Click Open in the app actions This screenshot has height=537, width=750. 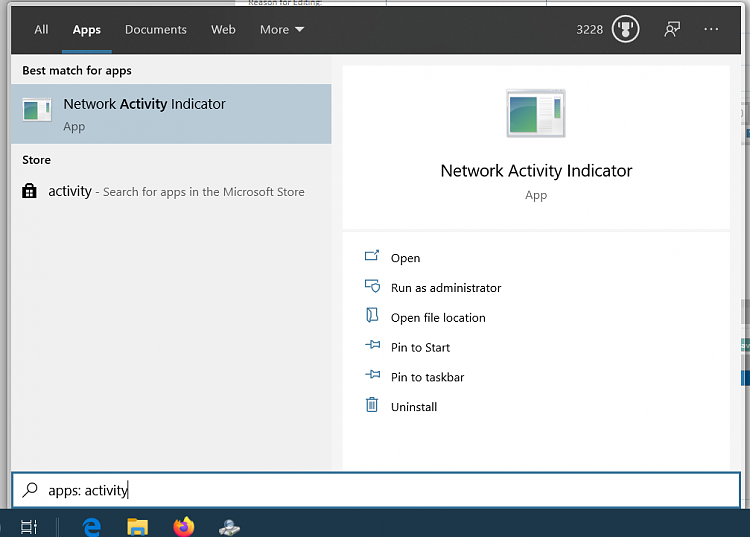point(405,258)
